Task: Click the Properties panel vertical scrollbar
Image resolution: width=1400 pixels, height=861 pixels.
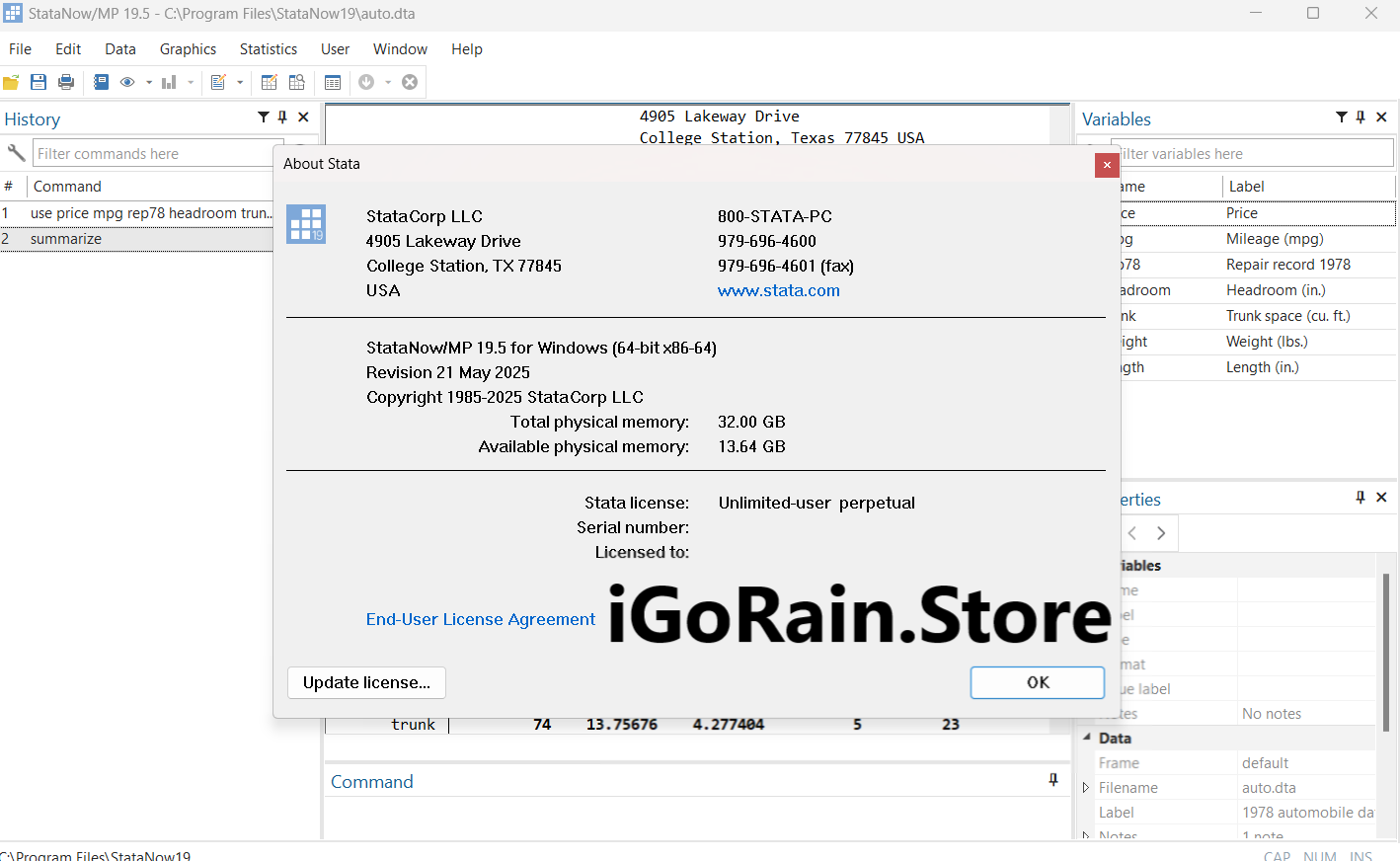Action: click(1387, 652)
